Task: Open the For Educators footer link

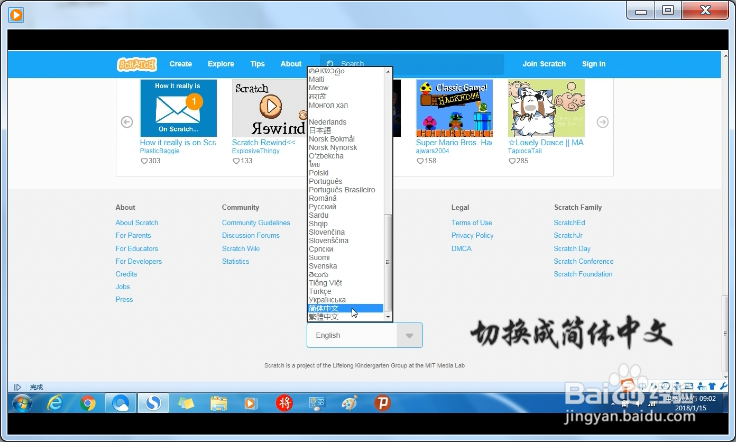Action: [x=137, y=248]
